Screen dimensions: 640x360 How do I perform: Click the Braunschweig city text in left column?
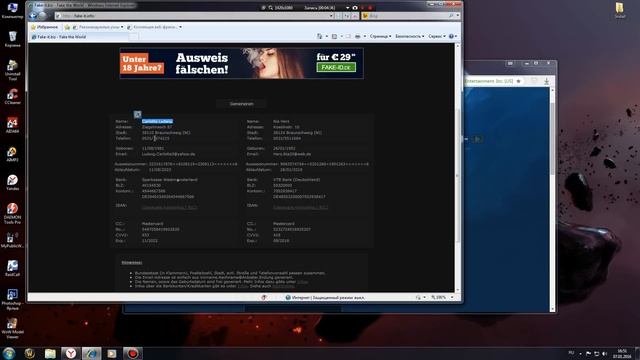(166, 133)
